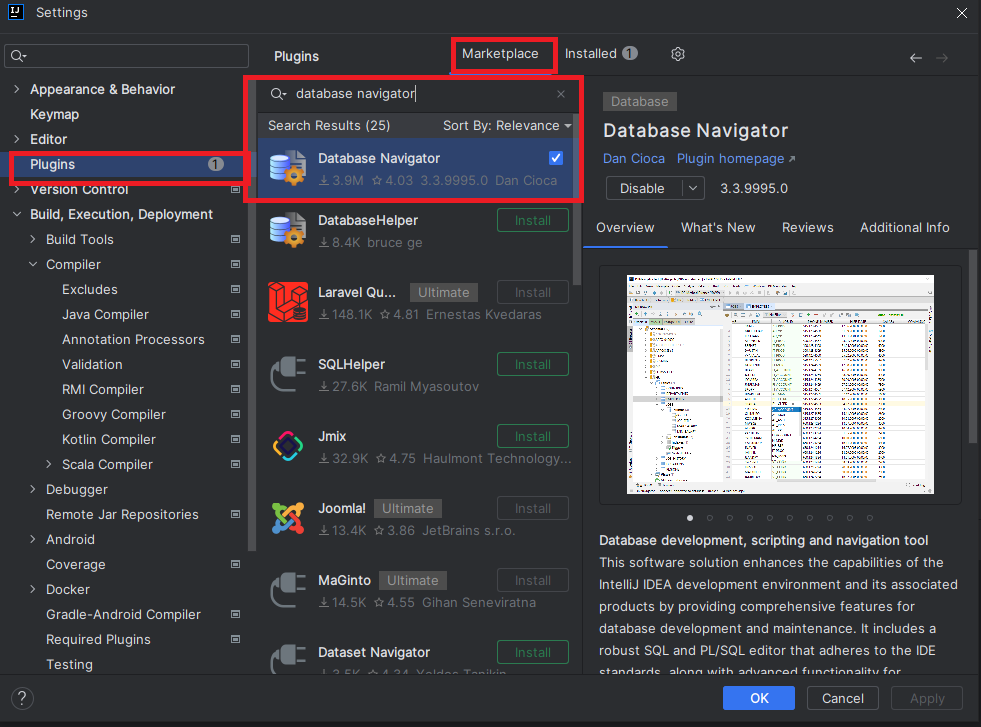Expand Appearance & Behavior settings
The image size is (981, 727).
[x=17, y=89]
